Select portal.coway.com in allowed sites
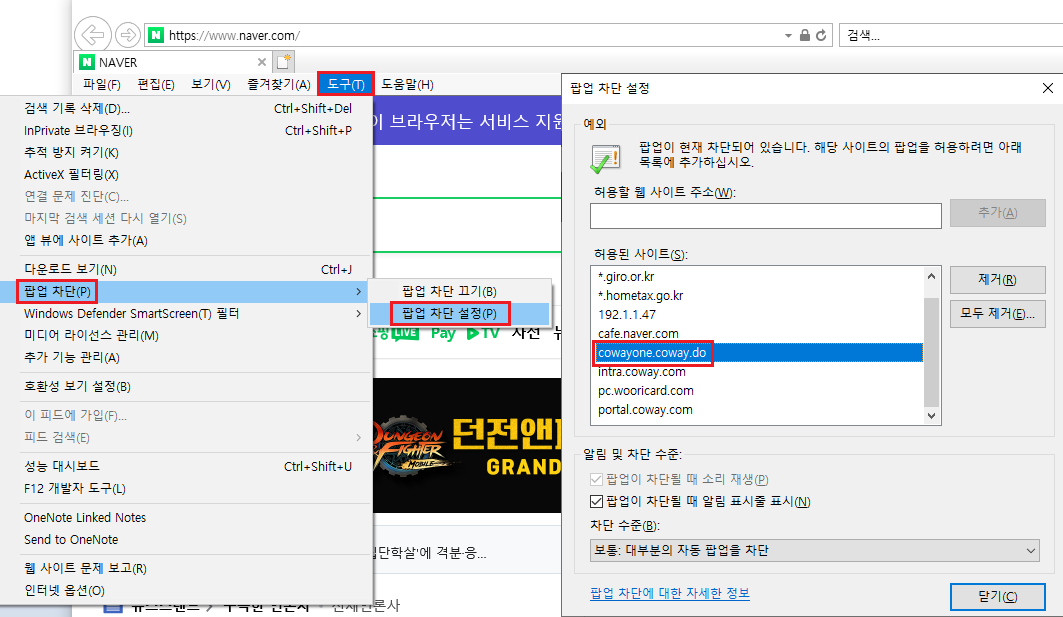Screen dimensions: 1063x617 tap(757, 410)
